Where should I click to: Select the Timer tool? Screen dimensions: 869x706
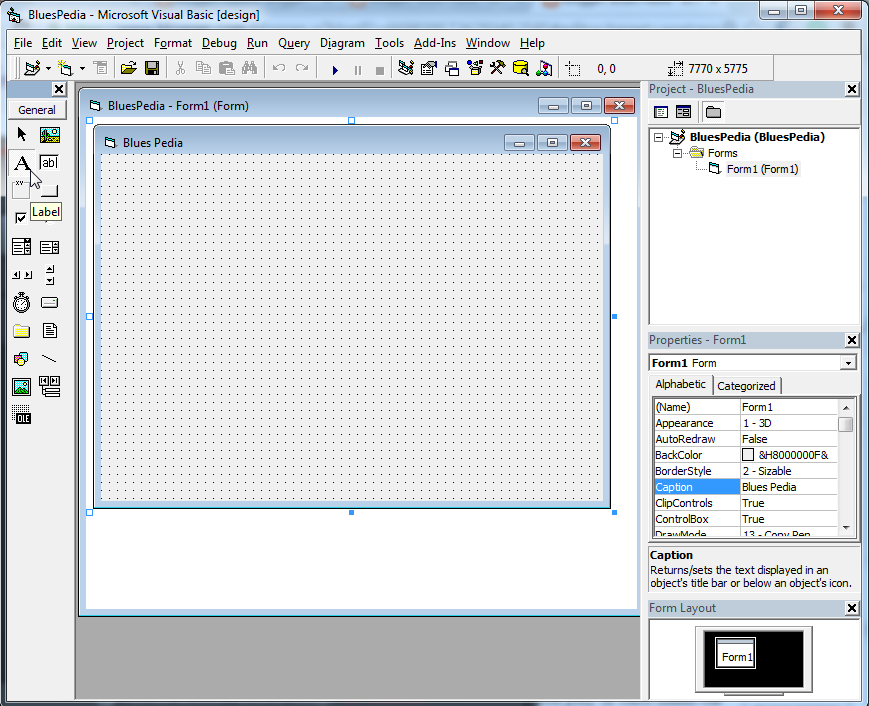coord(21,301)
